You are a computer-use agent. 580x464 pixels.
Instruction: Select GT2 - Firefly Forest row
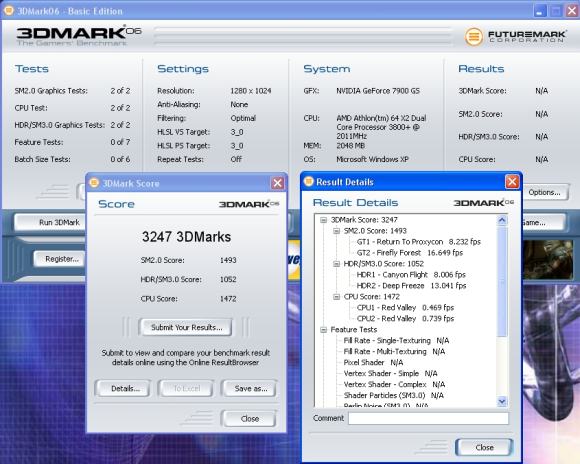coord(409,253)
